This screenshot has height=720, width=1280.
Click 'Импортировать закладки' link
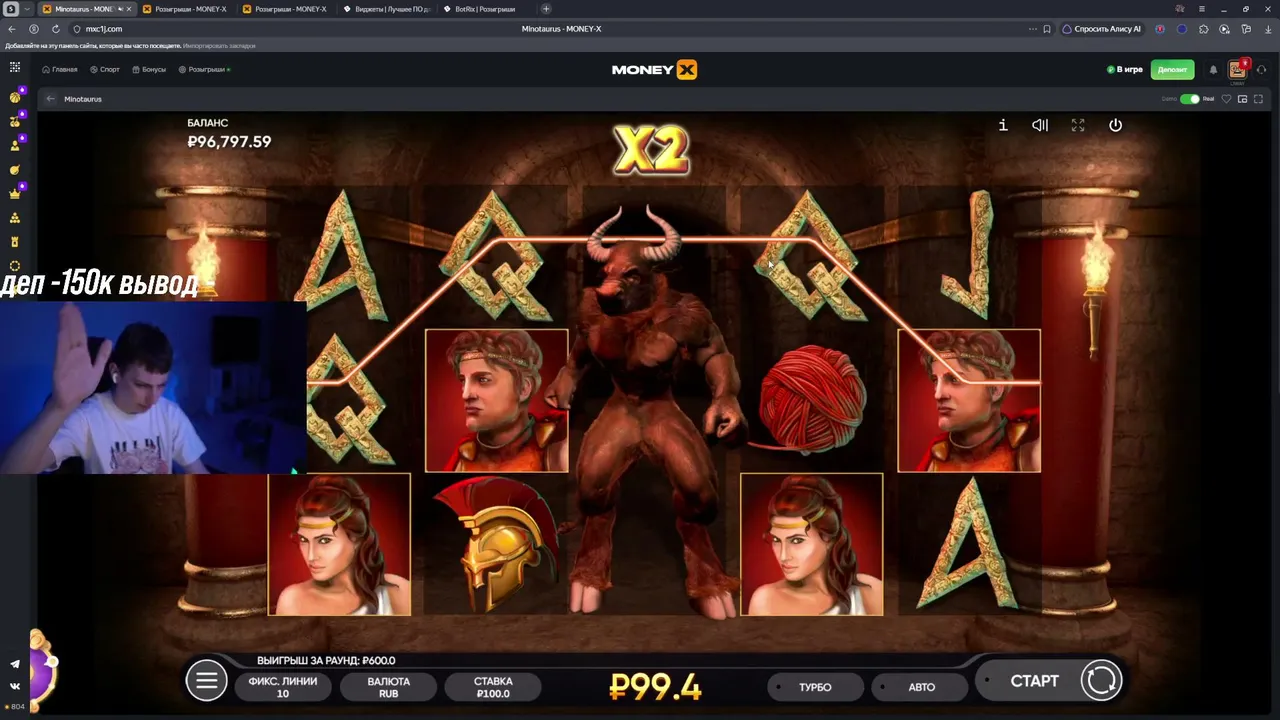(x=219, y=46)
